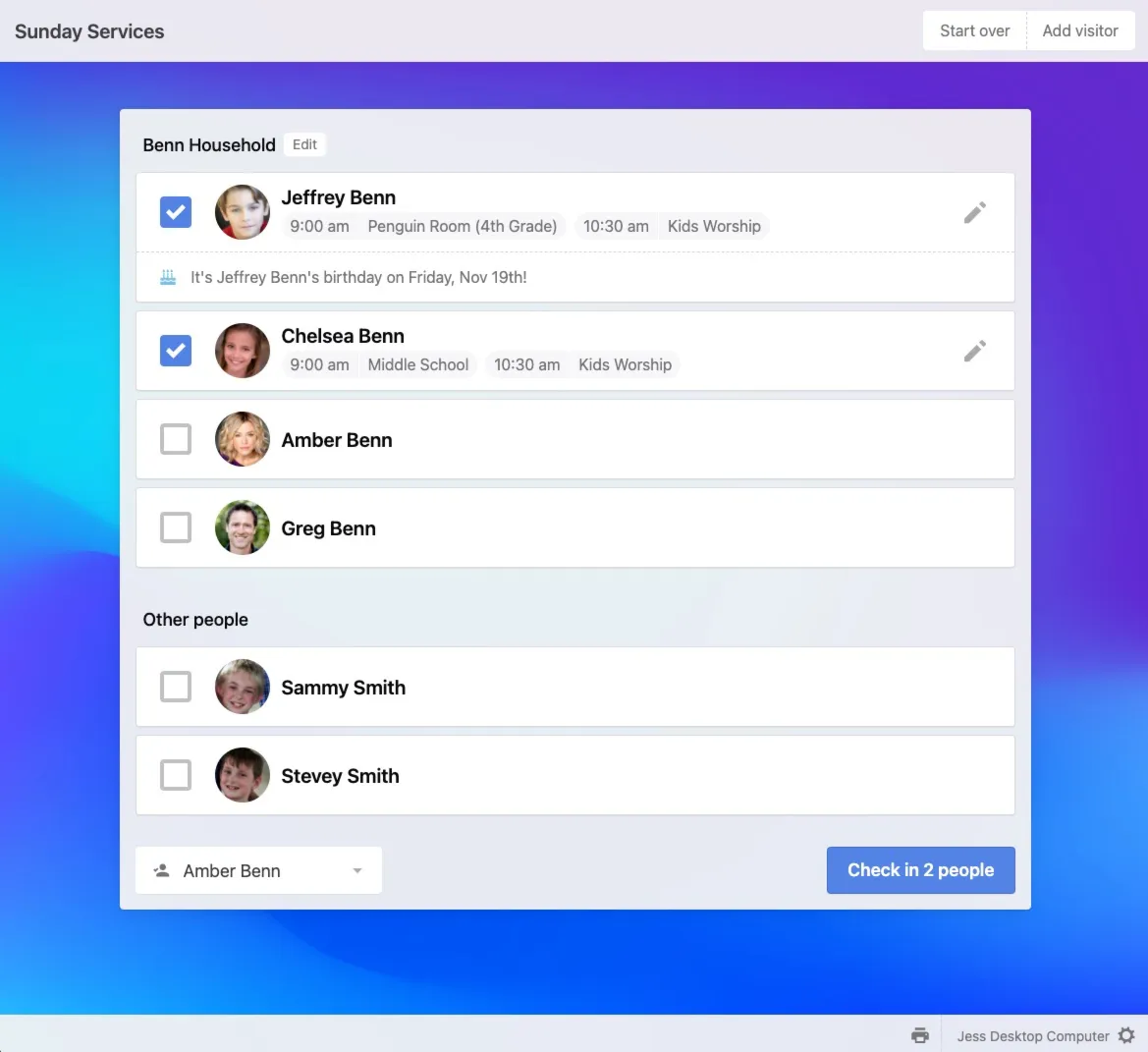Open Jeffrey's 9:00 am Penguin Room selection

[423, 226]
